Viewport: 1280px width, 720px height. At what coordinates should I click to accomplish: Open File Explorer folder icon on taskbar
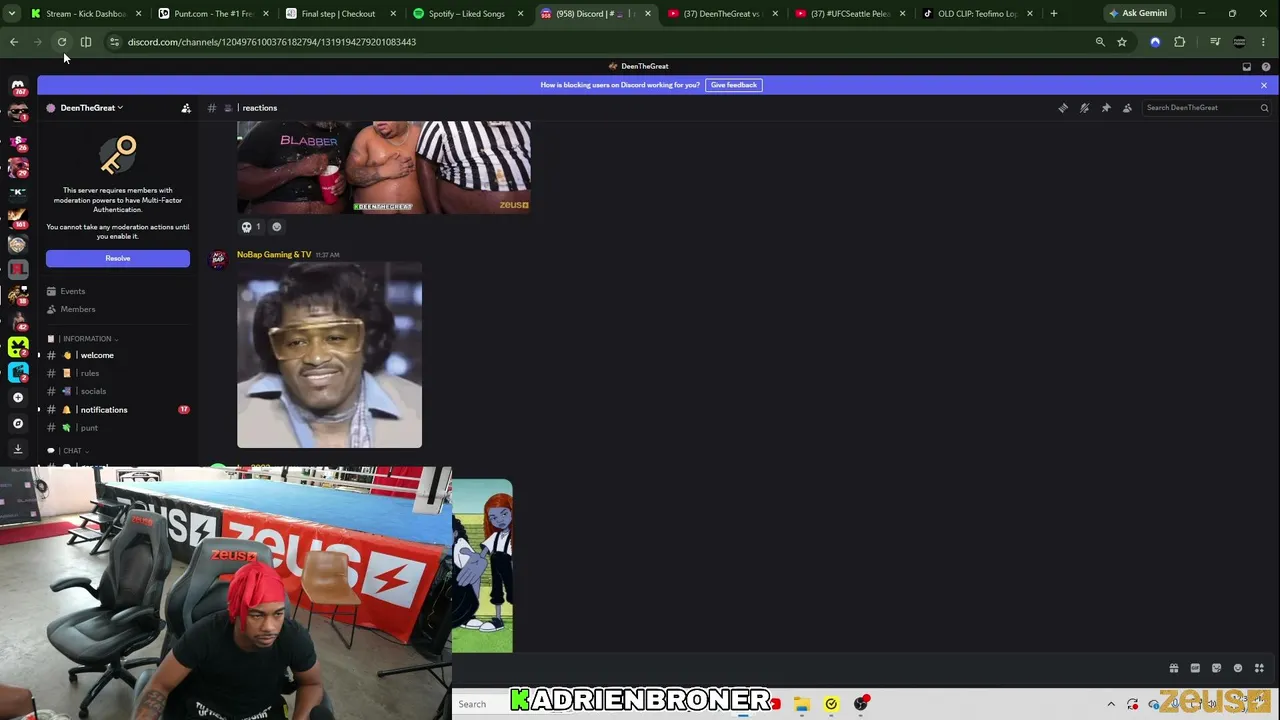(802, 704)
